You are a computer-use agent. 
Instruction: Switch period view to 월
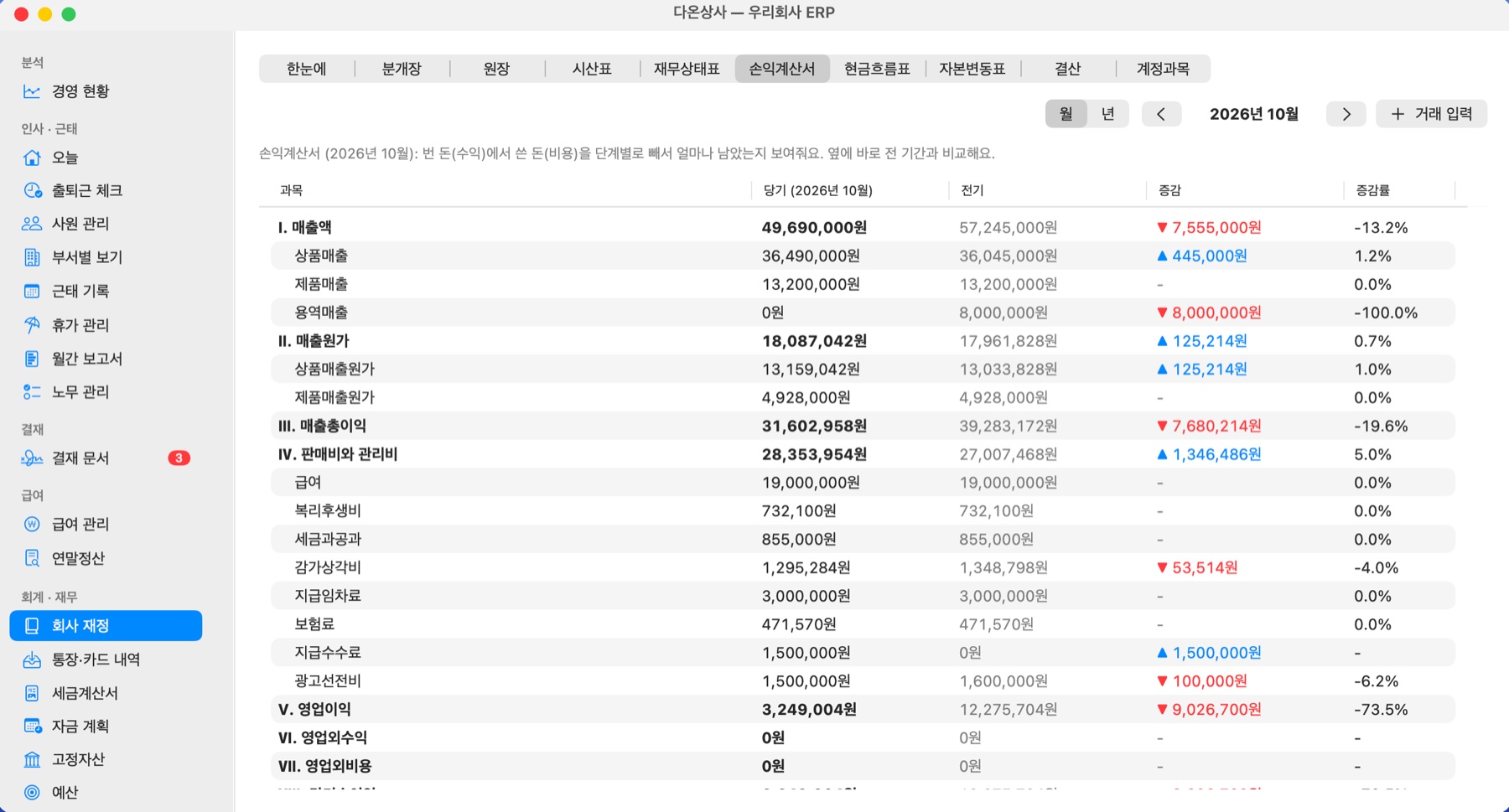(1066, 114)
